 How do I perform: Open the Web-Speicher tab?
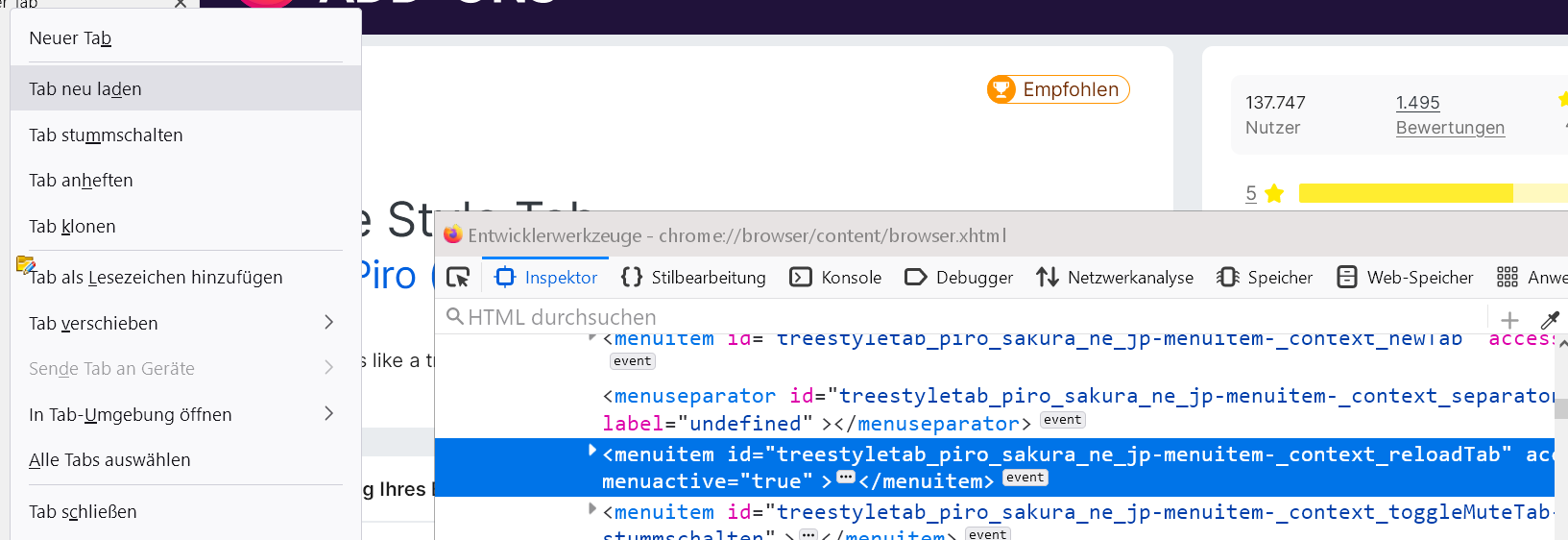click(1405, 278)
